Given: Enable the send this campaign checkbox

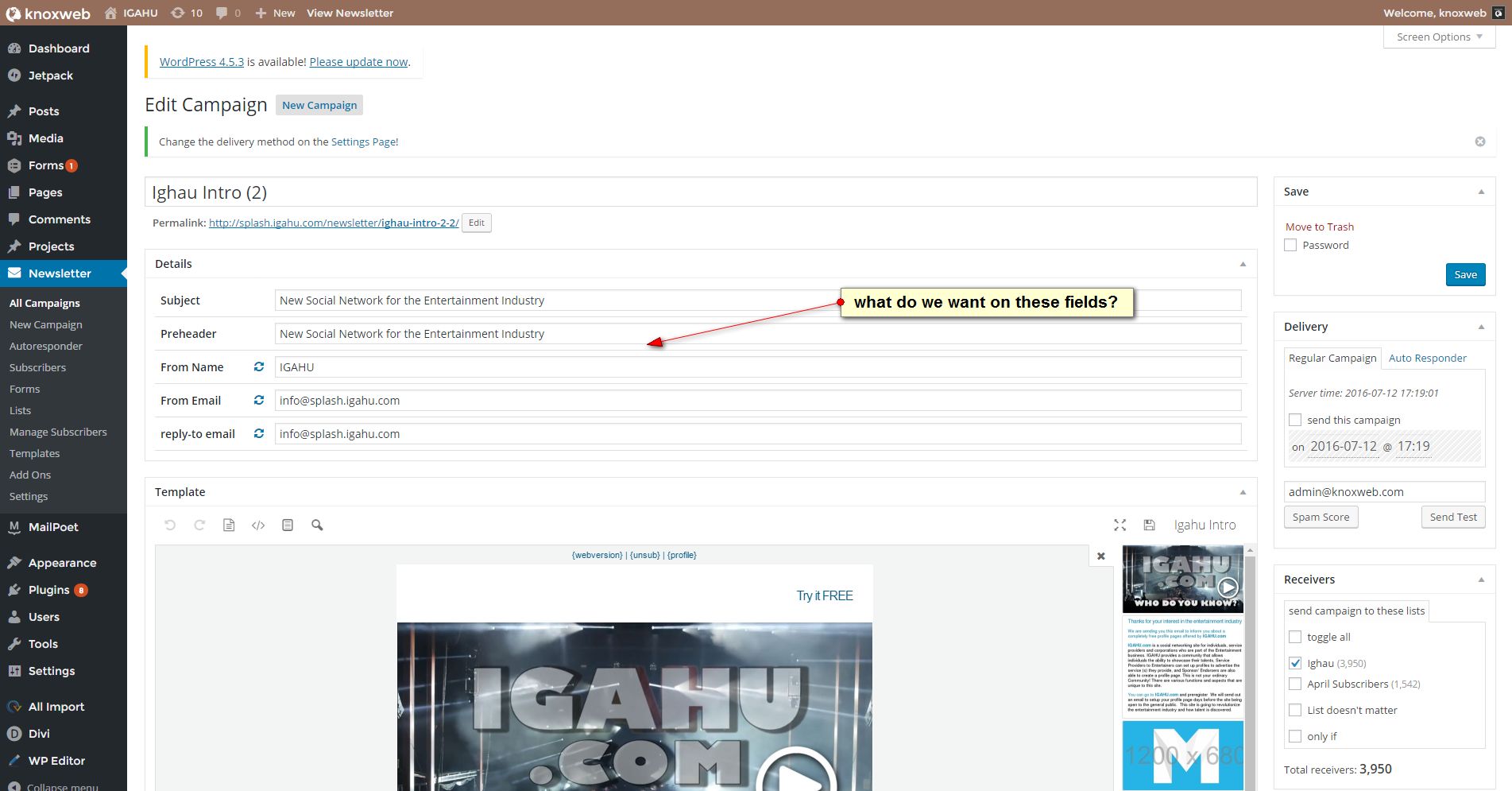Looking at the screenshot, I should click(x=1295, y=420).
